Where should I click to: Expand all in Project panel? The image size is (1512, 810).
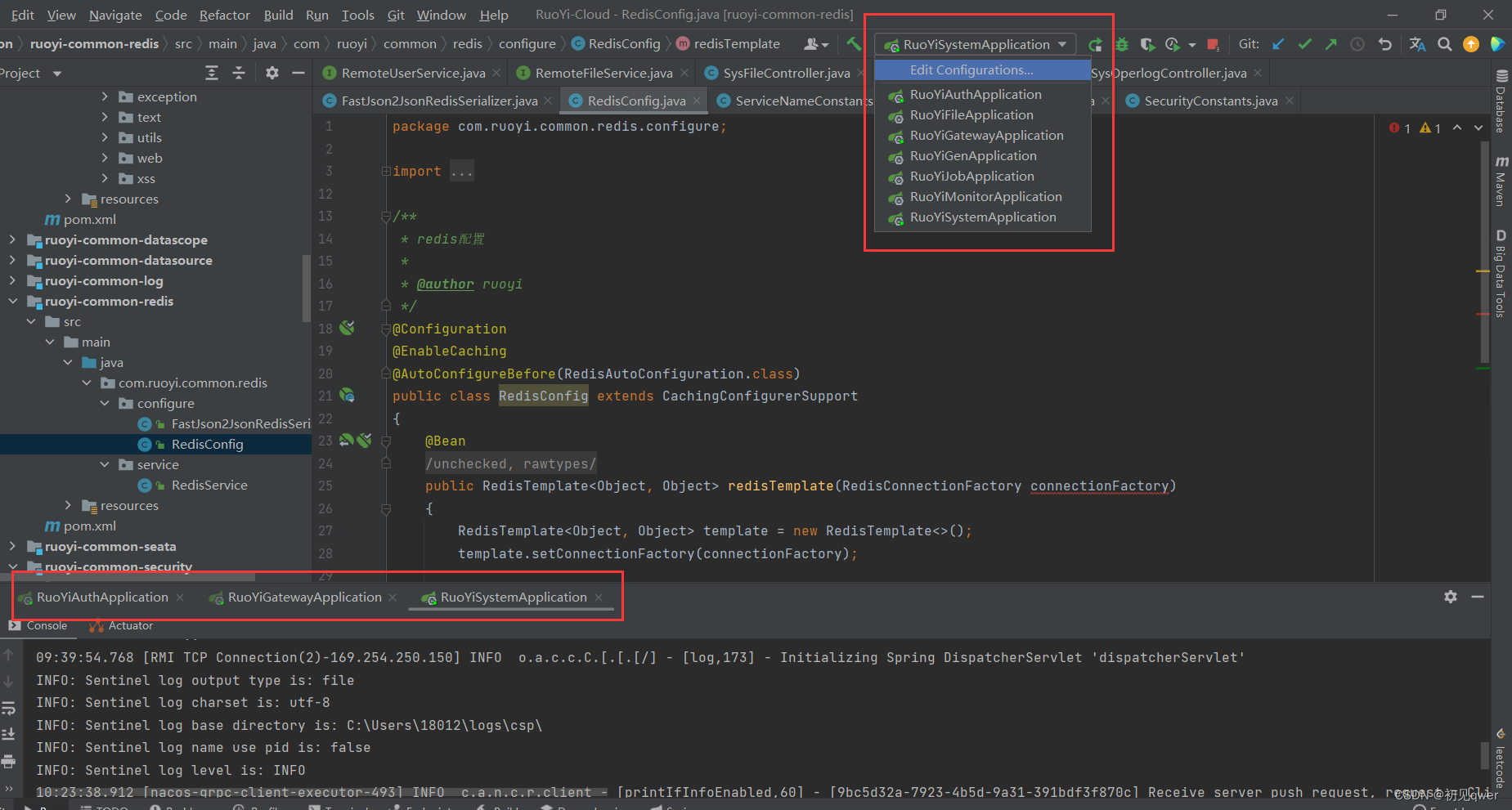click(x=212, y=73)
